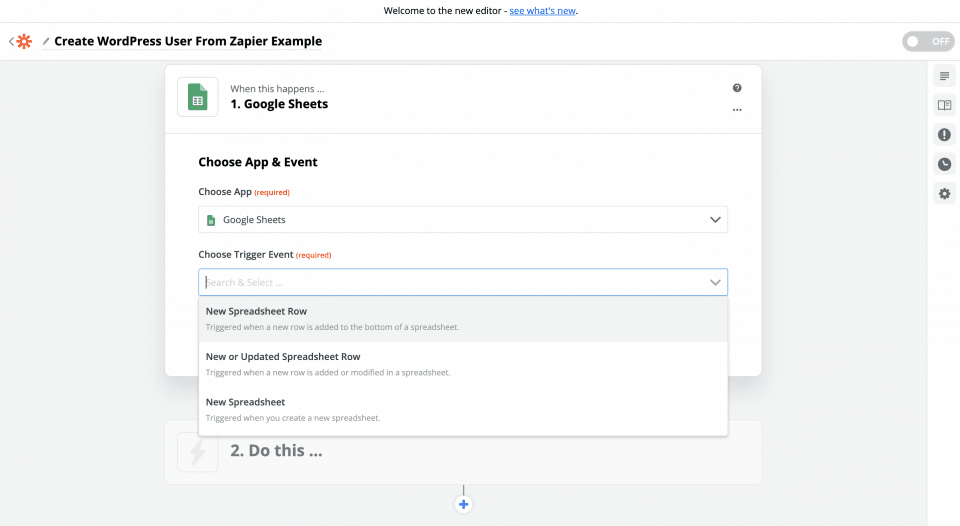Show the alerts exclamation icon in sidebar

click(x=944, y=135)
